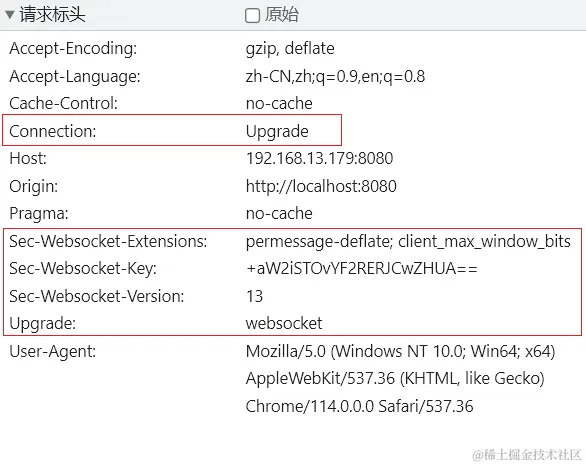Click the websocket value of Upgrade

(x=284, y=323)
